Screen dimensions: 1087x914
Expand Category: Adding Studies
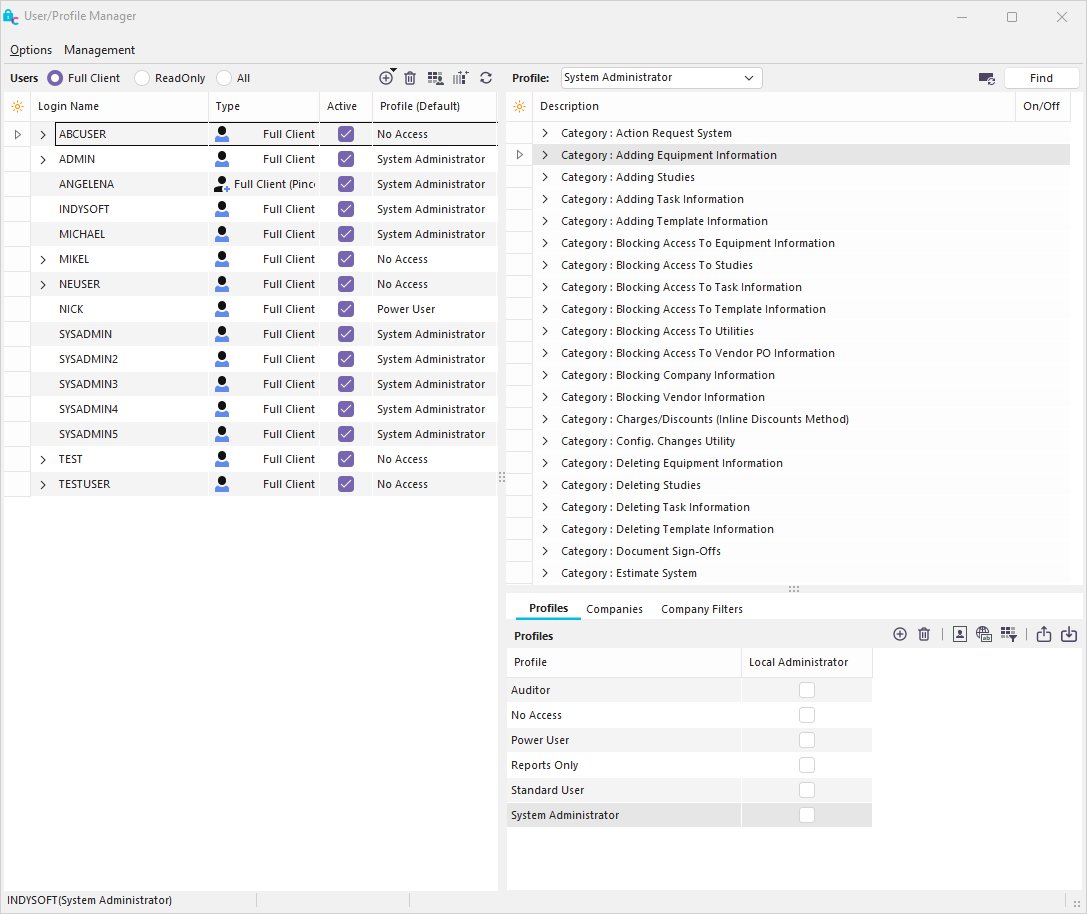545,178
